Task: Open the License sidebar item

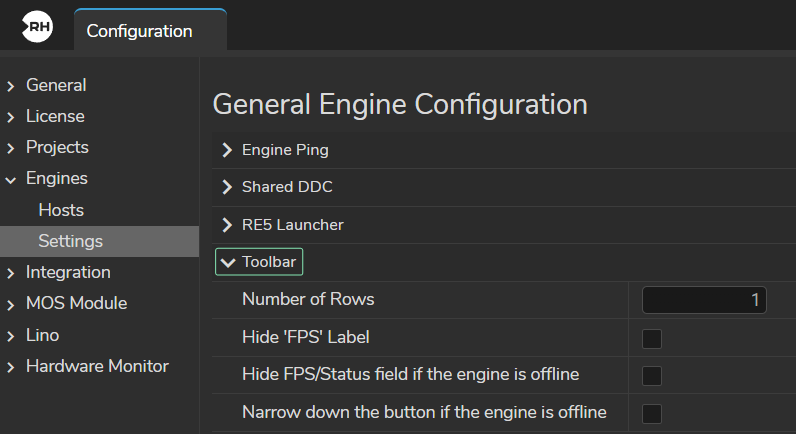Action: pyautogui.click(x=55, y=116)
